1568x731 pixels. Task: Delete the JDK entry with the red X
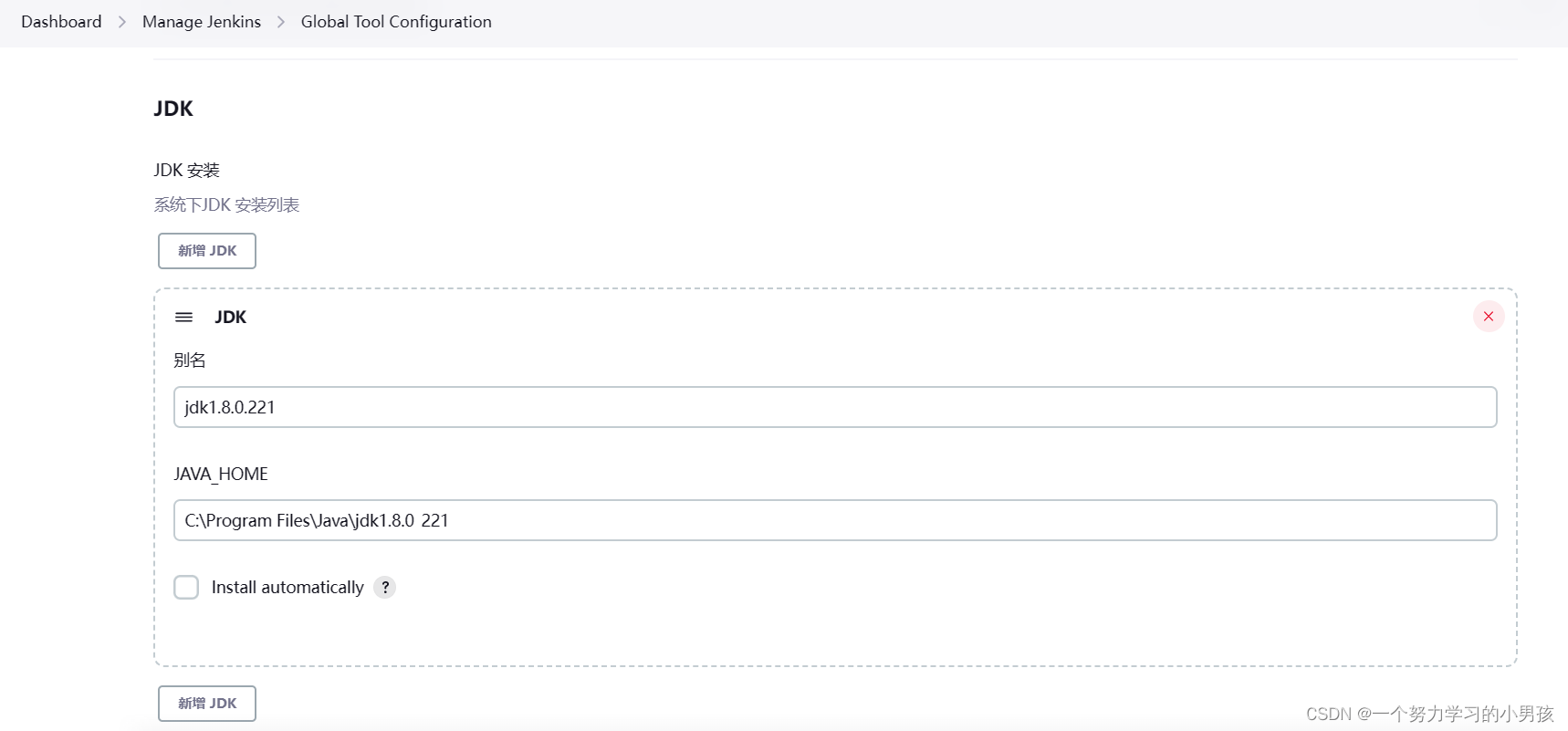(1488, 317)
